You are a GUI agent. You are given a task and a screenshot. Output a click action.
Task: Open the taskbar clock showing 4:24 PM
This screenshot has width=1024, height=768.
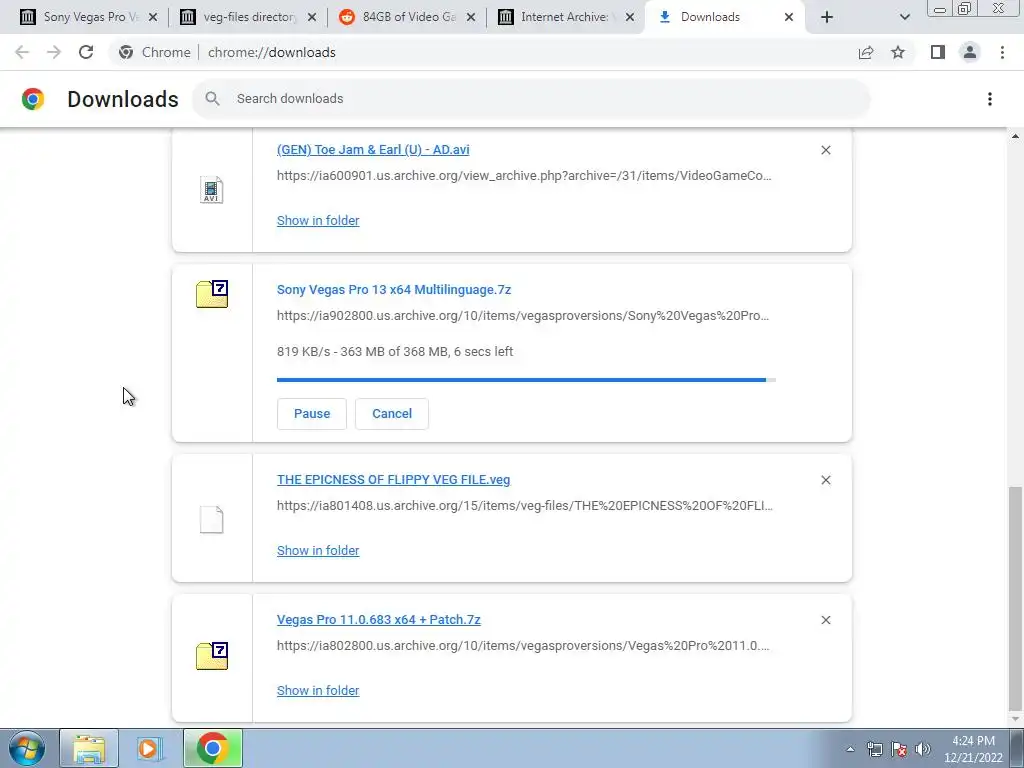(973, 749)
